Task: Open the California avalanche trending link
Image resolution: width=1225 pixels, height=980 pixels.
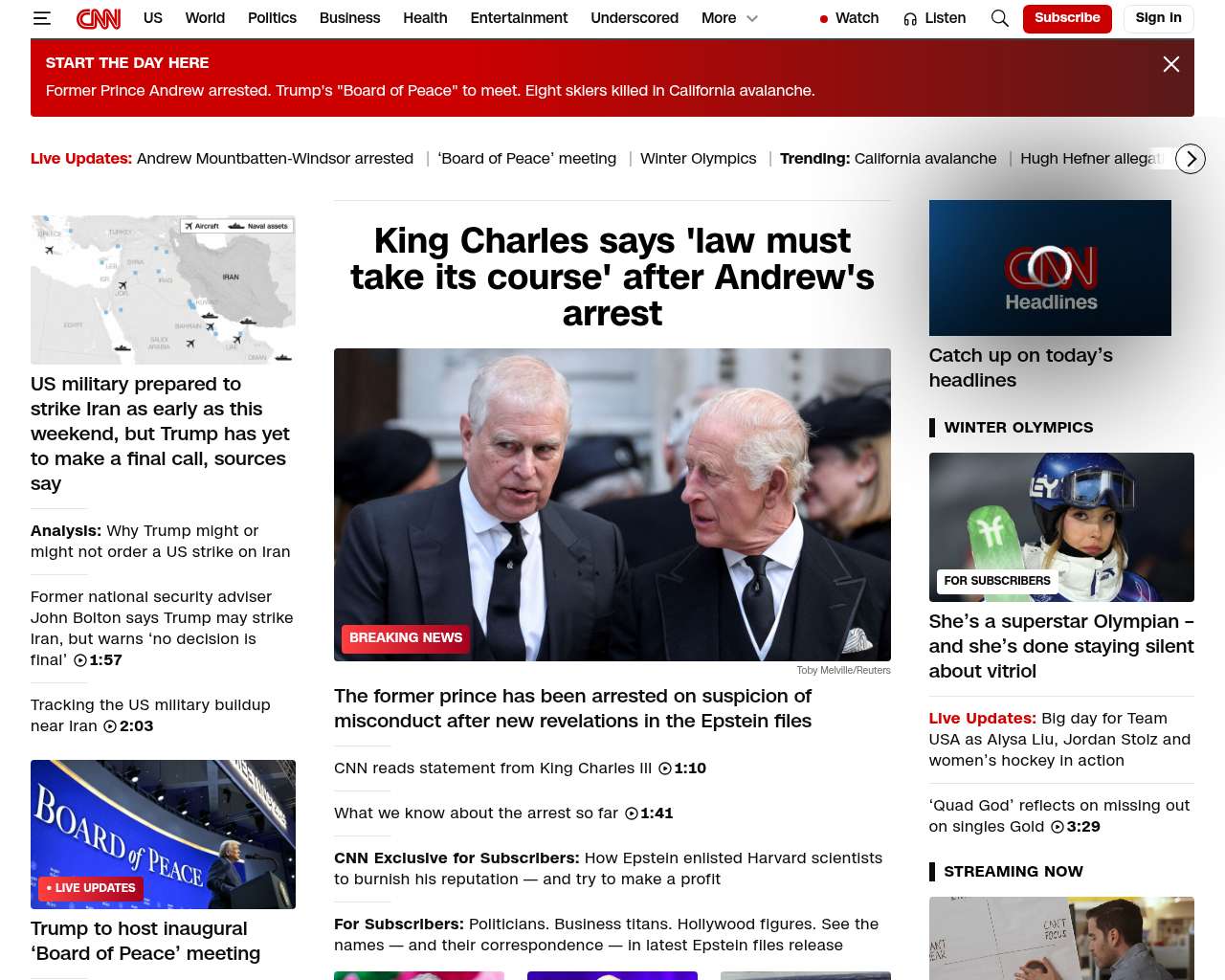Action: [925, 159]
